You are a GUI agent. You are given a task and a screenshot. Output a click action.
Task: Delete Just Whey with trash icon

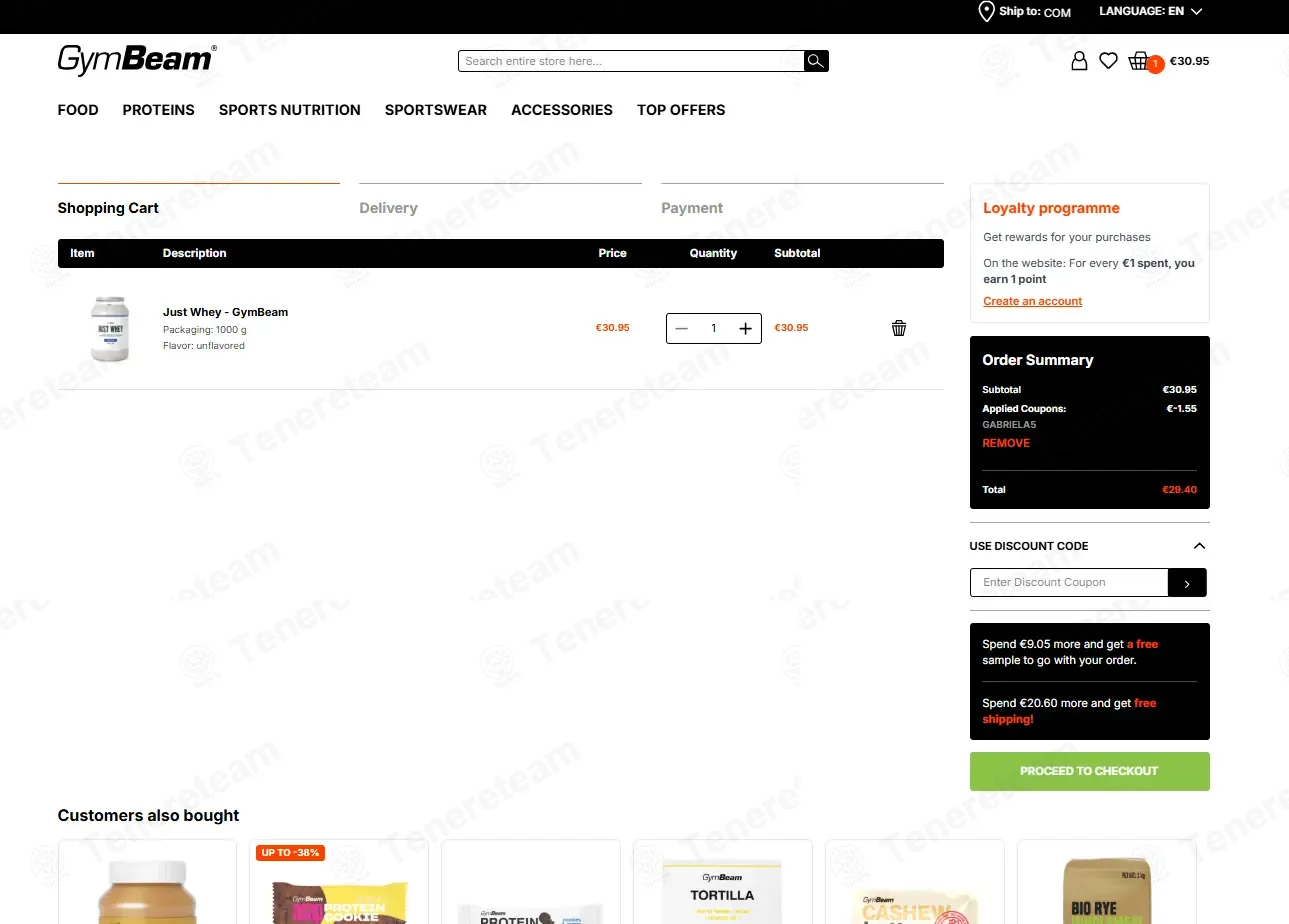coord(899,328)
